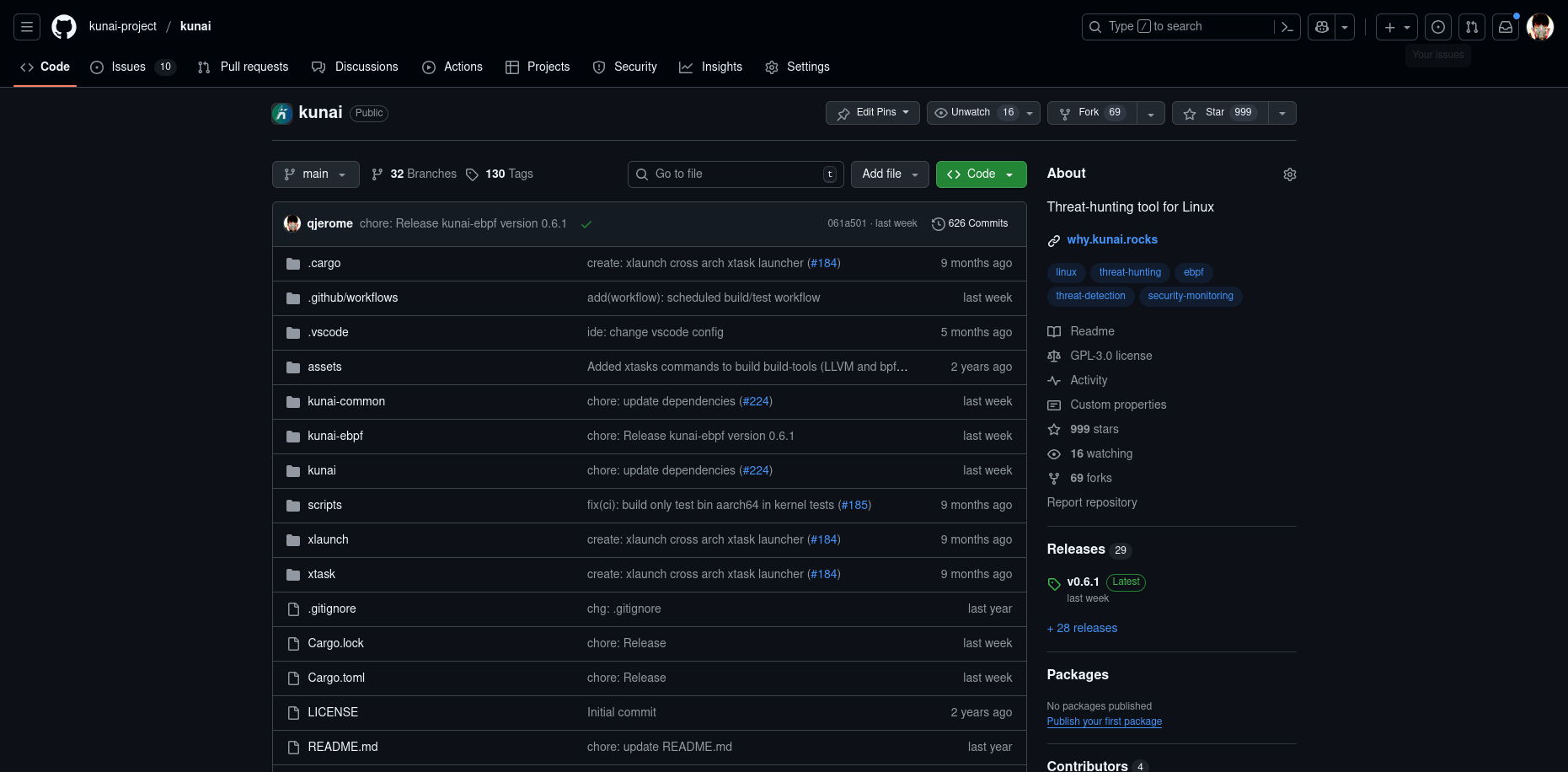Open the kunai-ebpf folder
This screenshot has width=1568, height=772.
tap(335, 436)
